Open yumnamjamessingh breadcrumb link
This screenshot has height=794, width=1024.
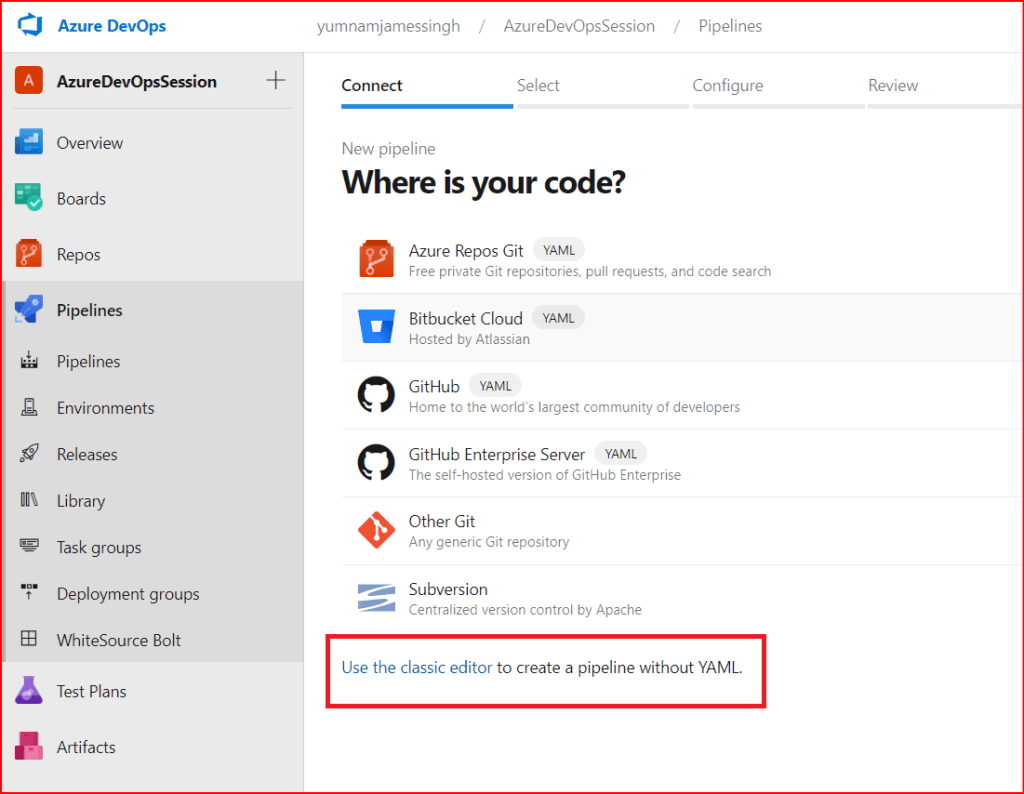pyautogui.click(x=388, y=26)
